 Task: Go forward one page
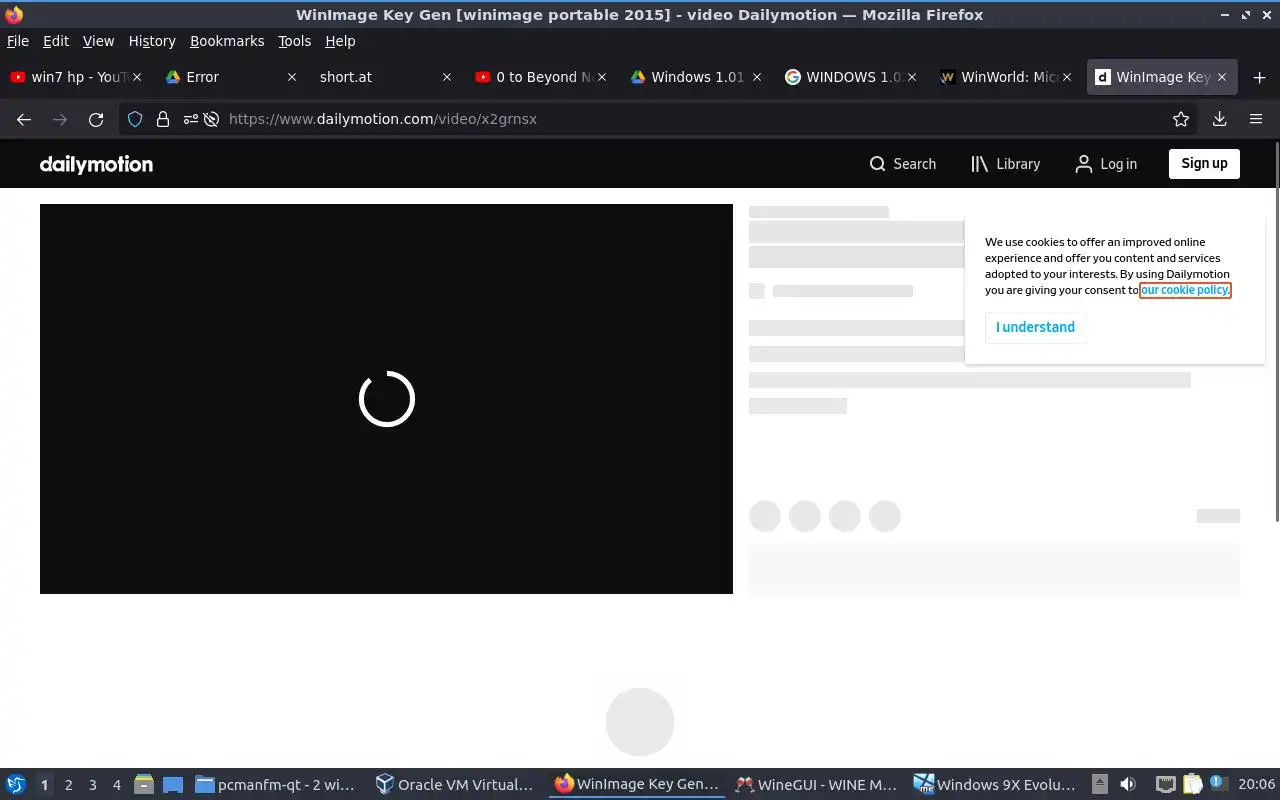[x=60, y=119]
